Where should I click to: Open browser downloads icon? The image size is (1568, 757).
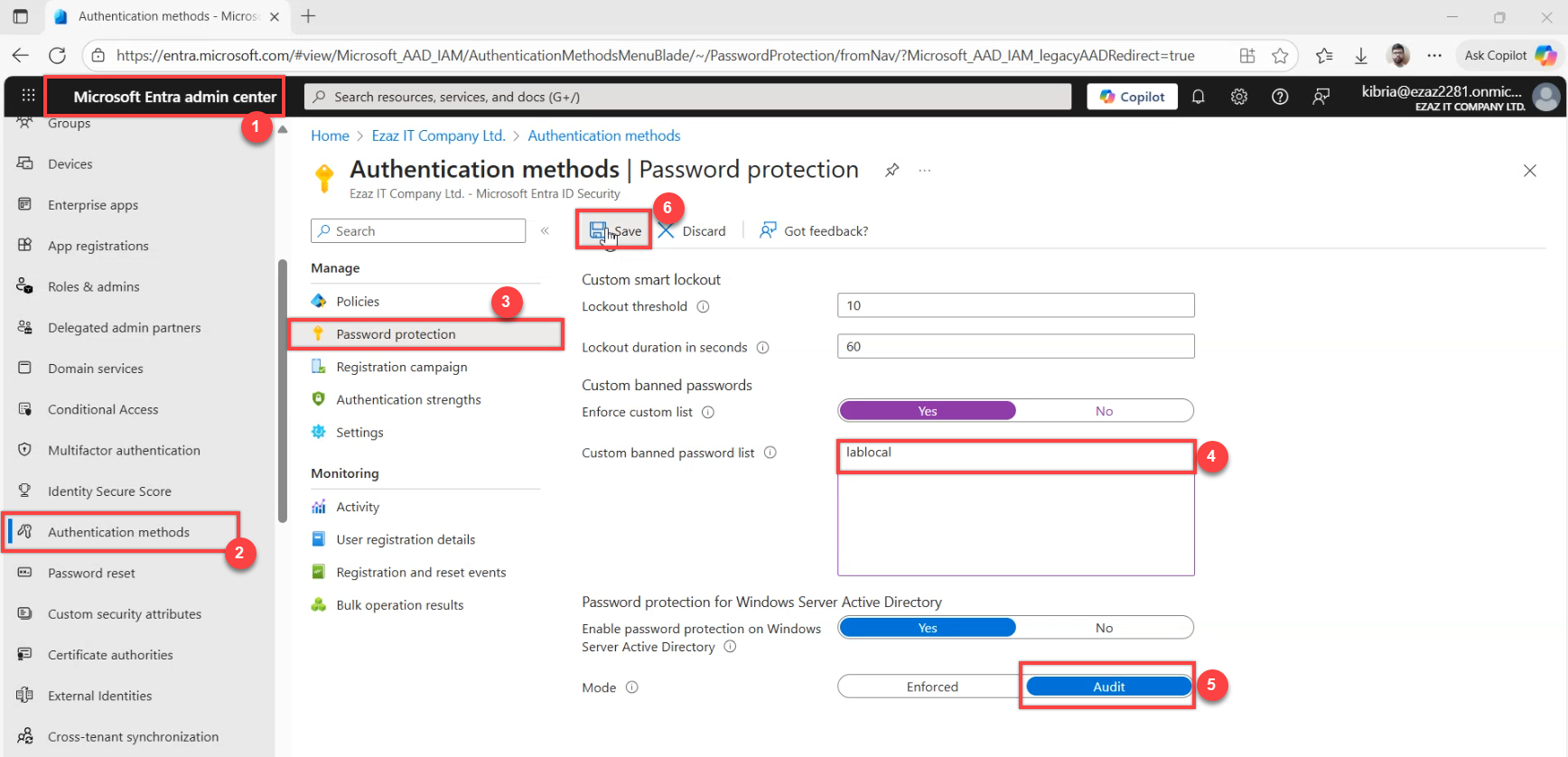(1360, 56)
